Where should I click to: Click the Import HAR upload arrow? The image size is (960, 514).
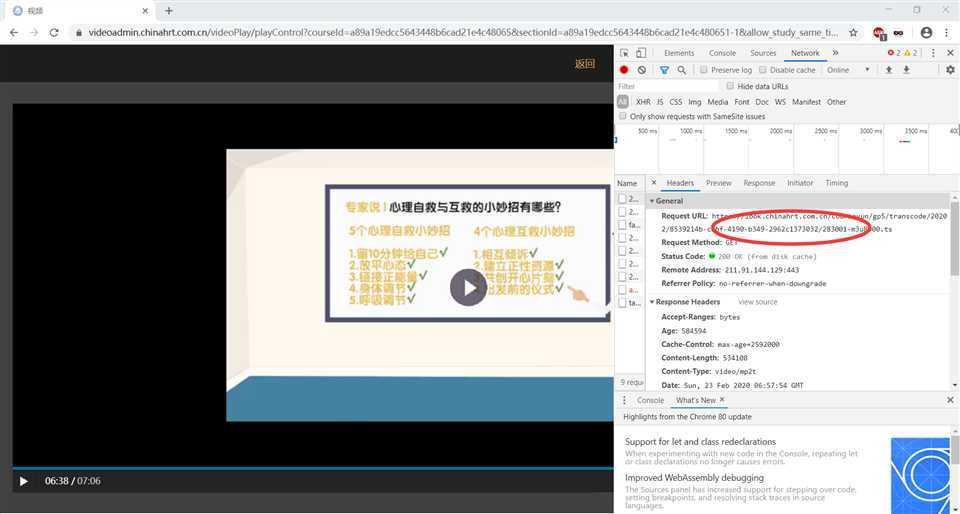point(888,70)
